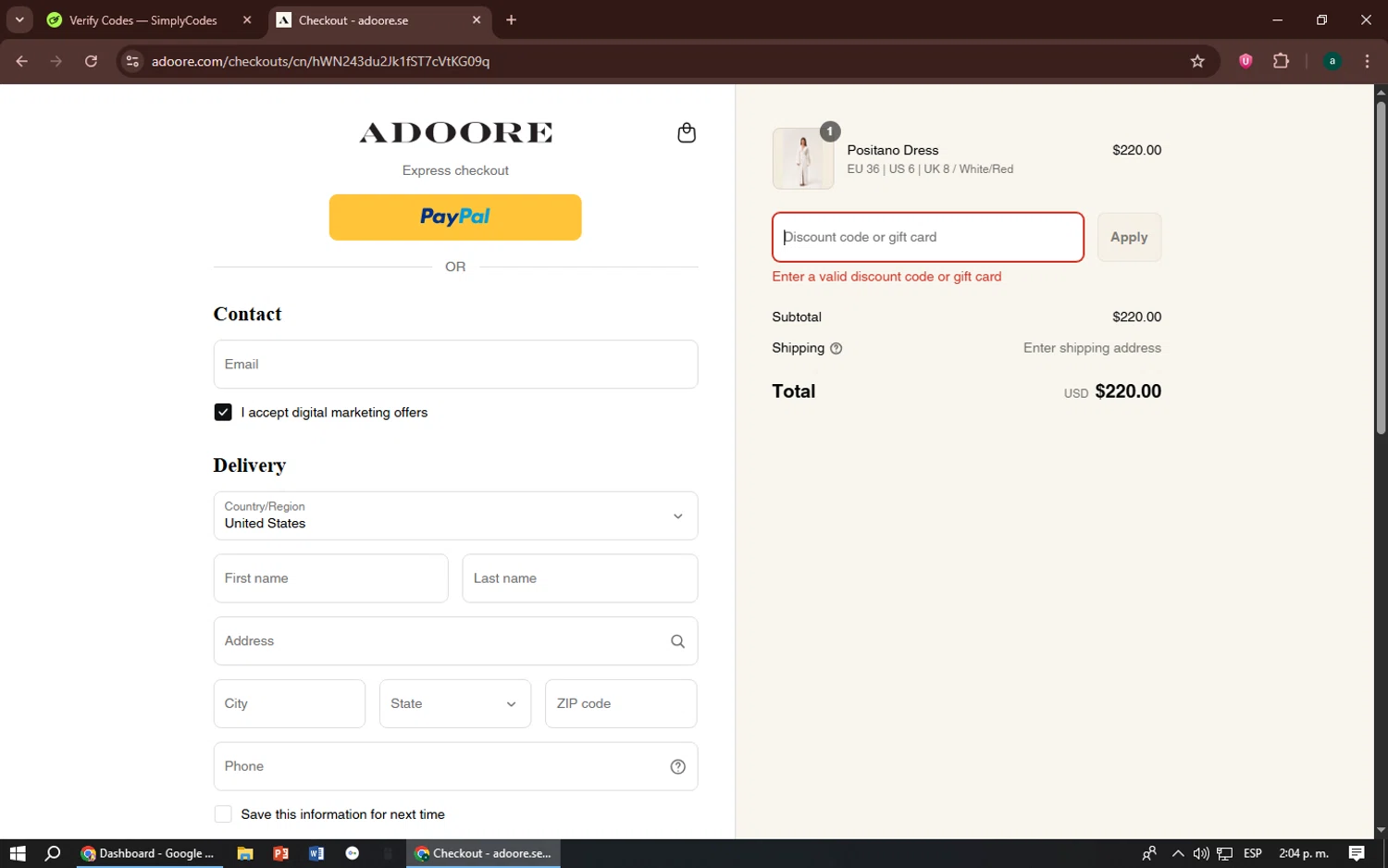Switch to Dashboard Google Chrome taskbar window

[x=148, y=853]
